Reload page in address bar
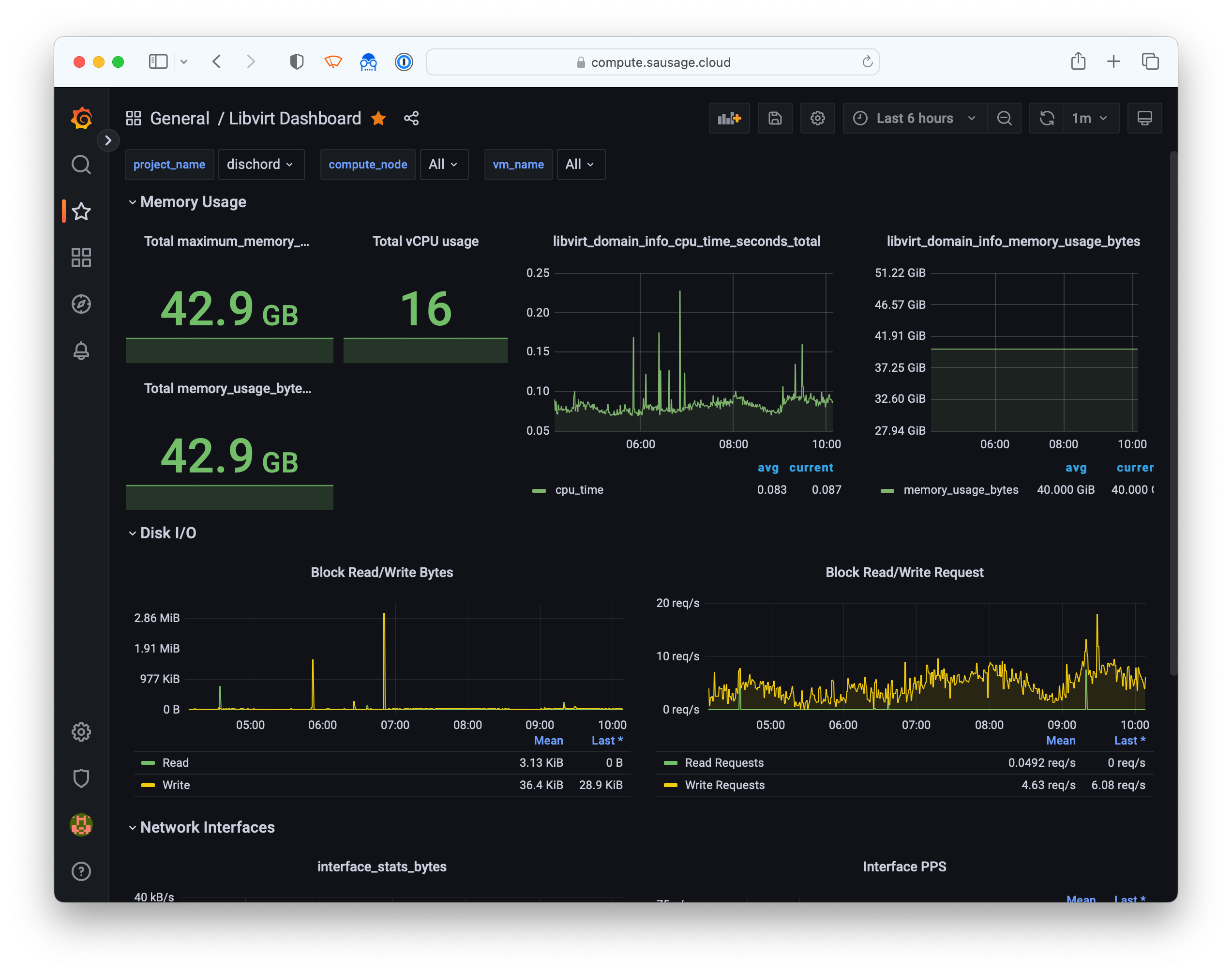This screenshot has width=1232, height=974. pyautogui.click(x=867, y=61)
